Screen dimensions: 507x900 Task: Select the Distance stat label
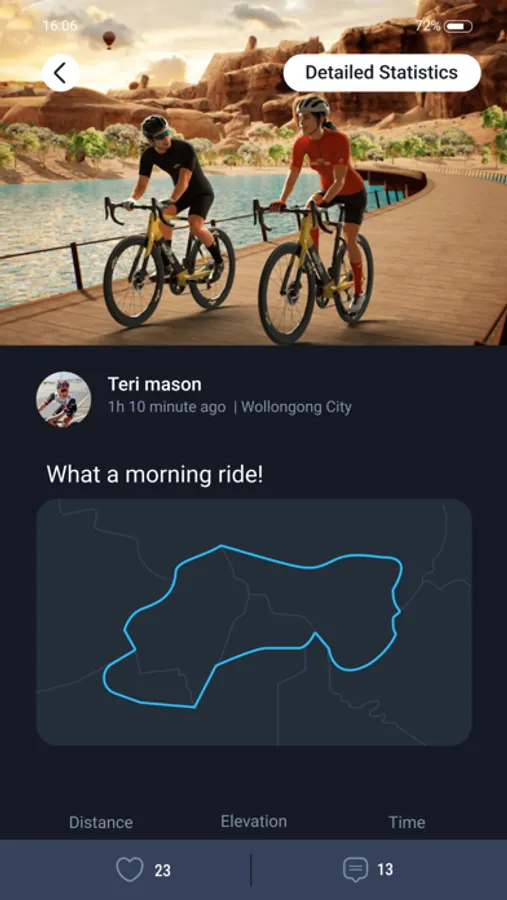click(x=101, y=823)
